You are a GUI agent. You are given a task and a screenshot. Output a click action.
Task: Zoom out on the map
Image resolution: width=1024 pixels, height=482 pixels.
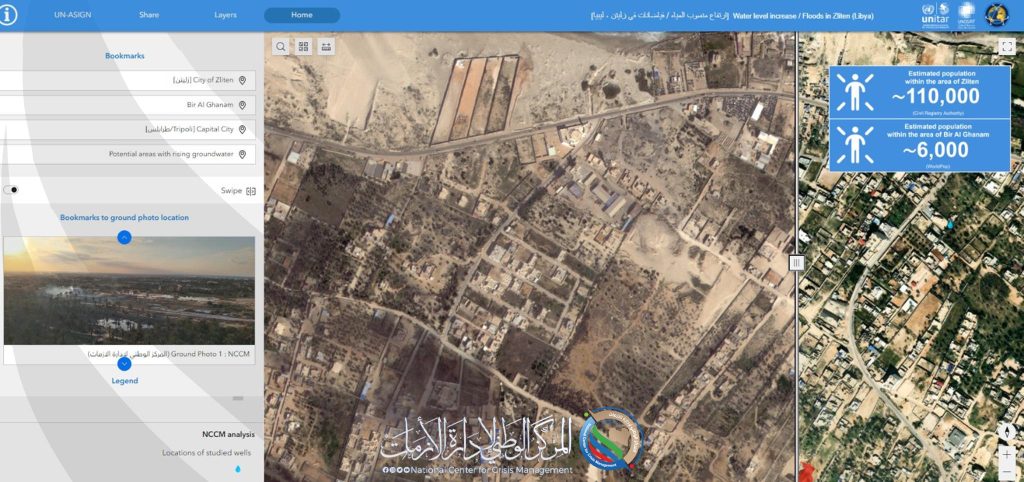click(x=1006, y=471)
